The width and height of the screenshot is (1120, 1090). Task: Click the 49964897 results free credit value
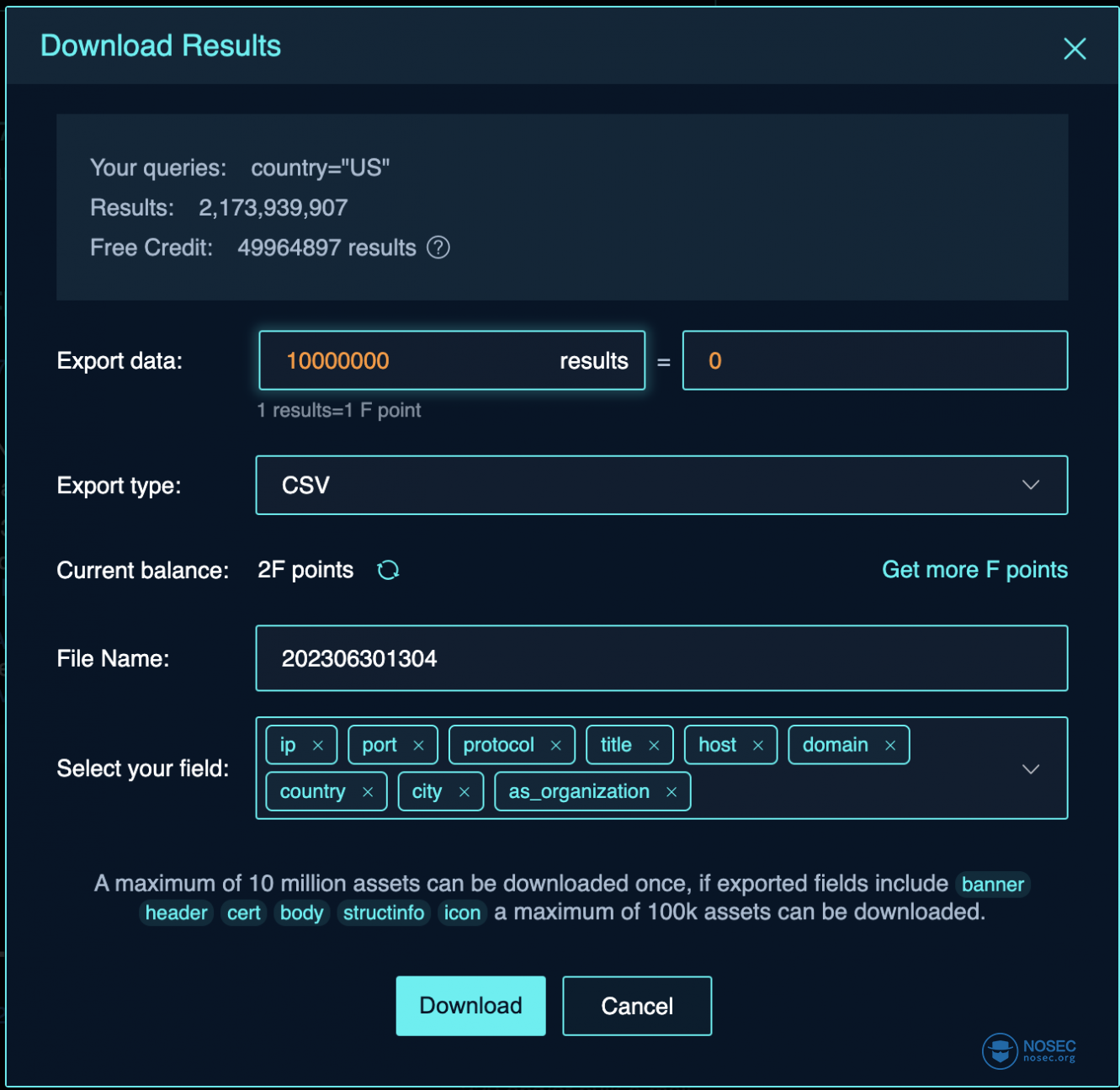click(x=326, y=247)
